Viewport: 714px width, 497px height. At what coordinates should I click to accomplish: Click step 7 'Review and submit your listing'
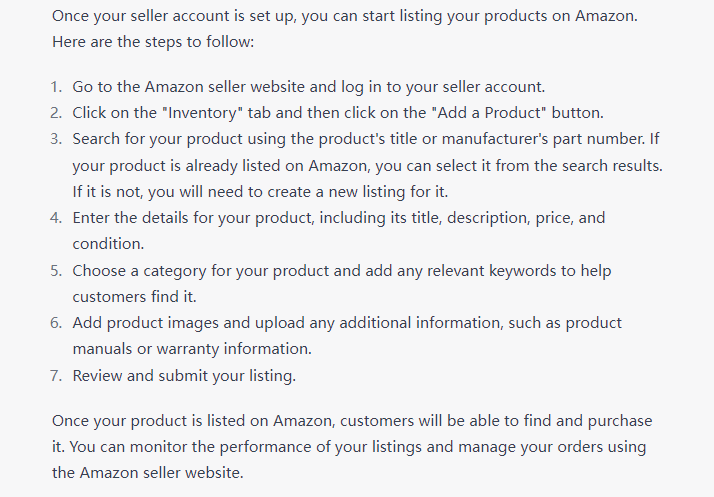pos(184,376)
